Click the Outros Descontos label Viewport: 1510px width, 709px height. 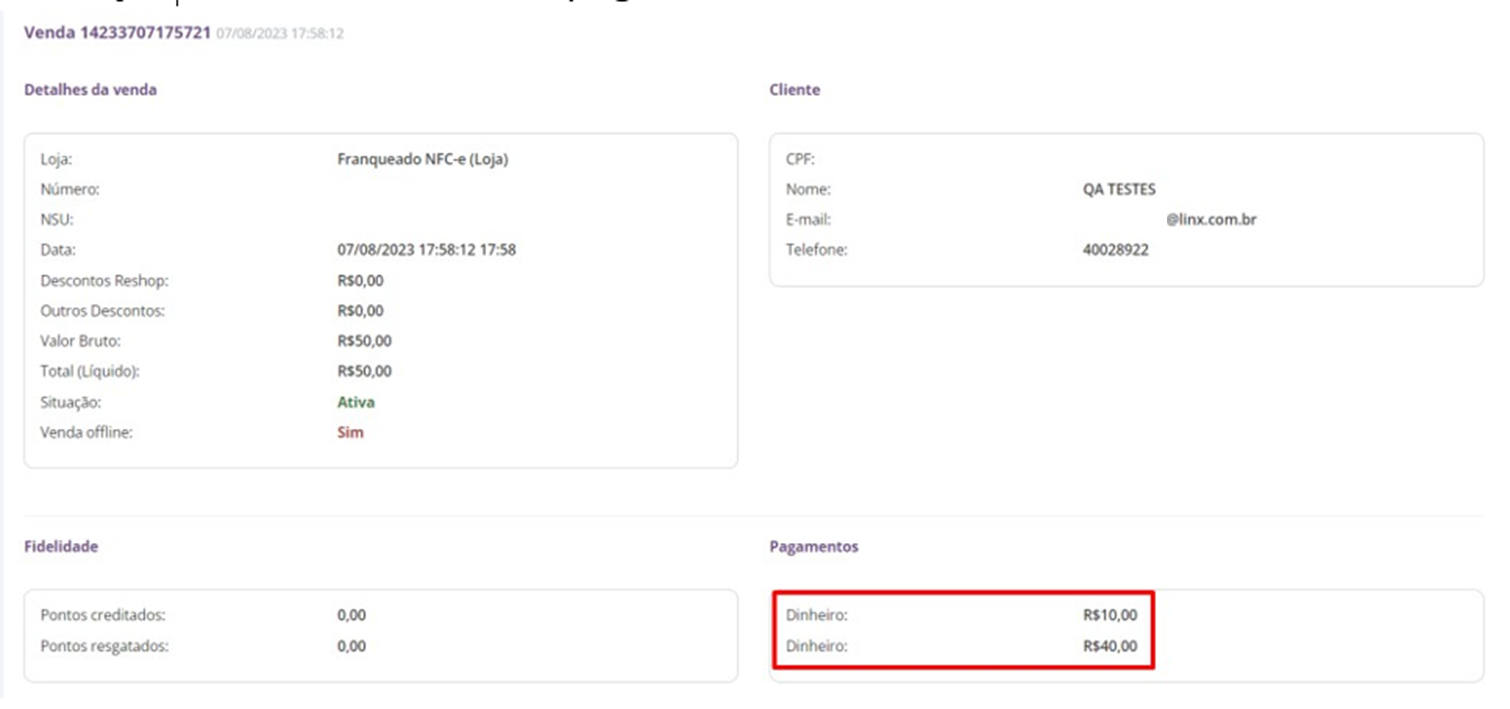tap(102, 311)
